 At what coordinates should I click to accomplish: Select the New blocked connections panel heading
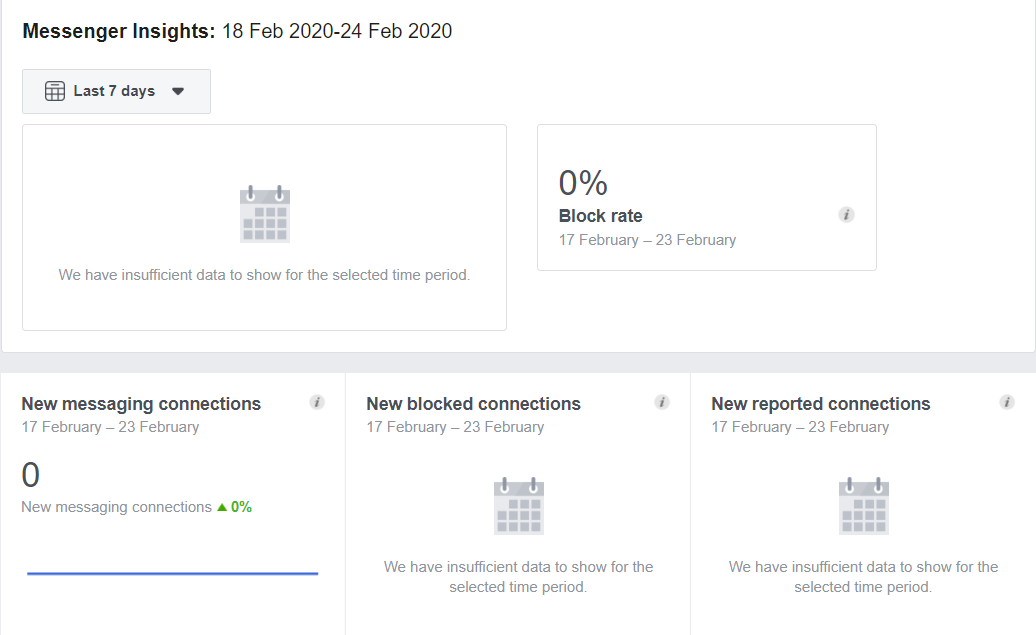pyautogui.click(x=473, y=403)
